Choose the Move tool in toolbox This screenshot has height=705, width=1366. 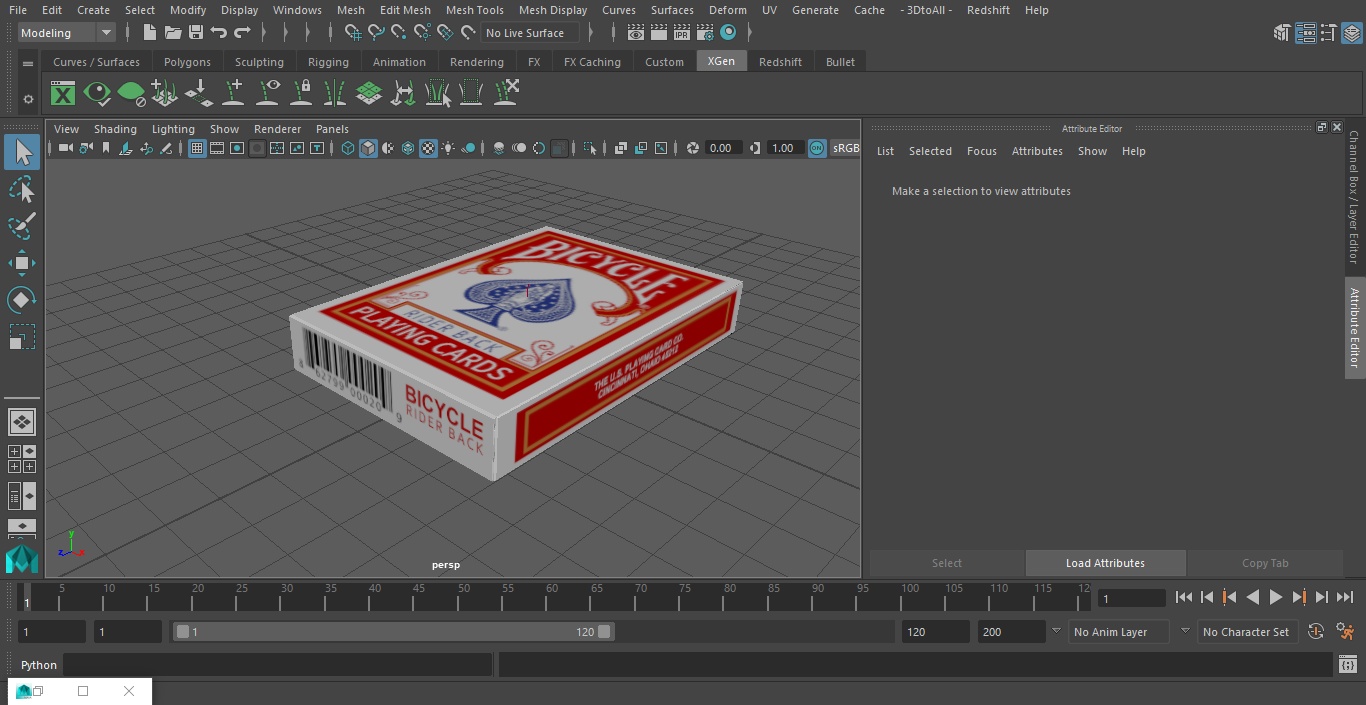pos(22,263)
